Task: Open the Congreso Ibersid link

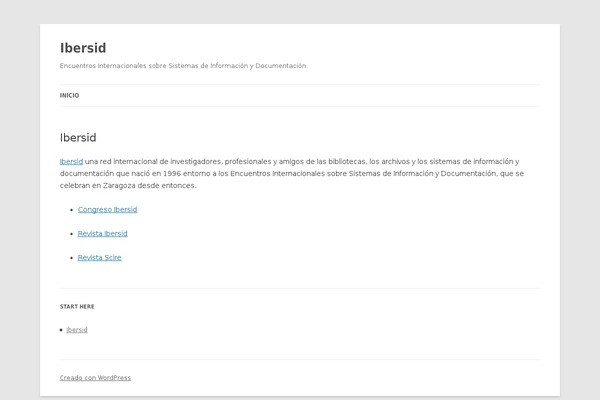Action: [107, 209]
